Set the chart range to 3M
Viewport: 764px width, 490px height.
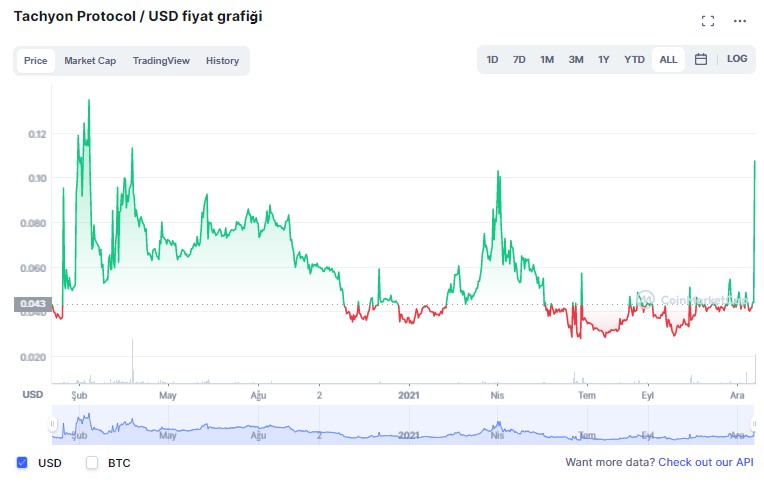click(x=576, y=59)
